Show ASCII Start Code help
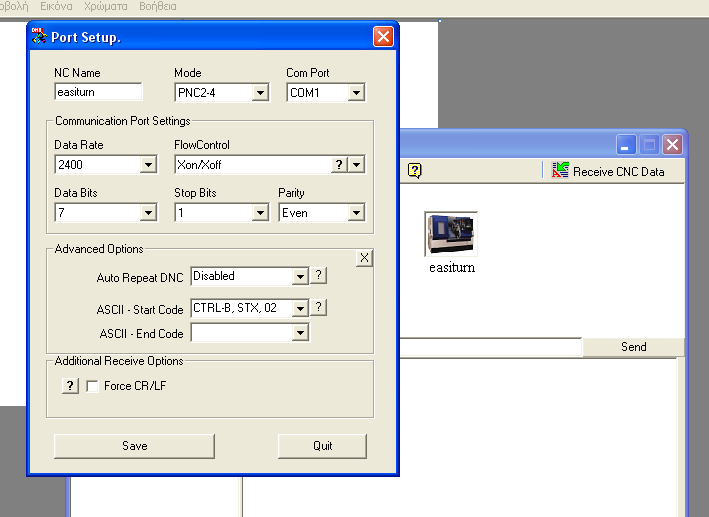 [319, 307]
